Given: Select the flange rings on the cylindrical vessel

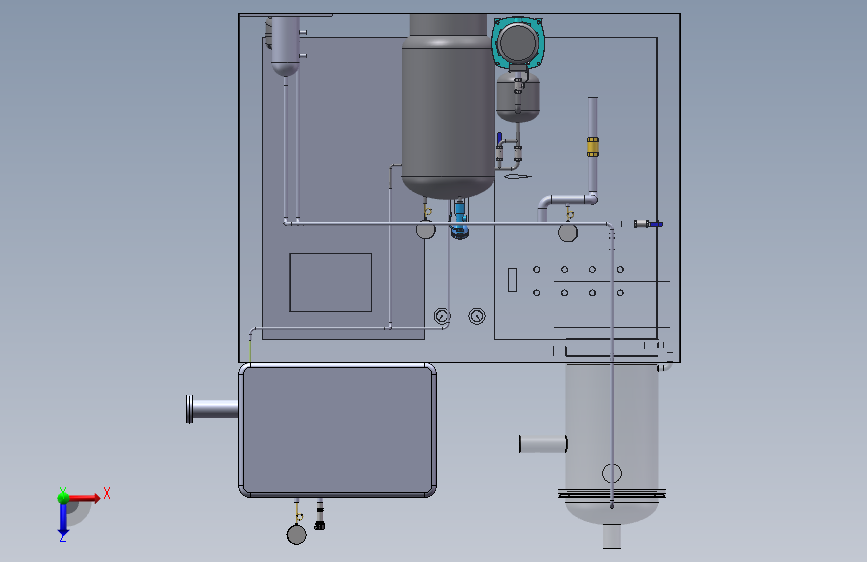Looking at the screenshot, I should [x=612, y=493].
